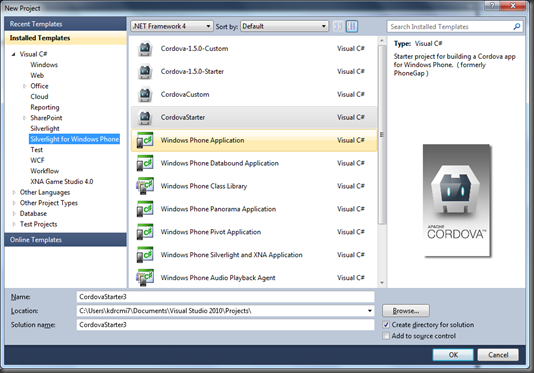Switch to medium icons view

click(x=352, y=26)
